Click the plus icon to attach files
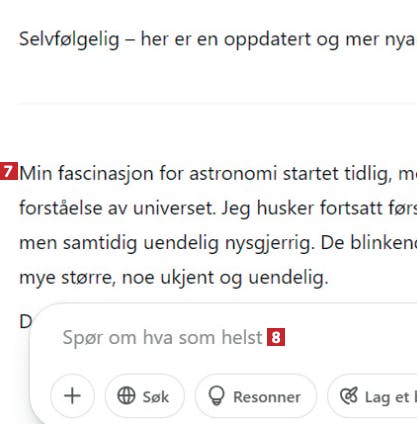Image resolution: width=417 pixels, height=424 pixels. point(72,396)
